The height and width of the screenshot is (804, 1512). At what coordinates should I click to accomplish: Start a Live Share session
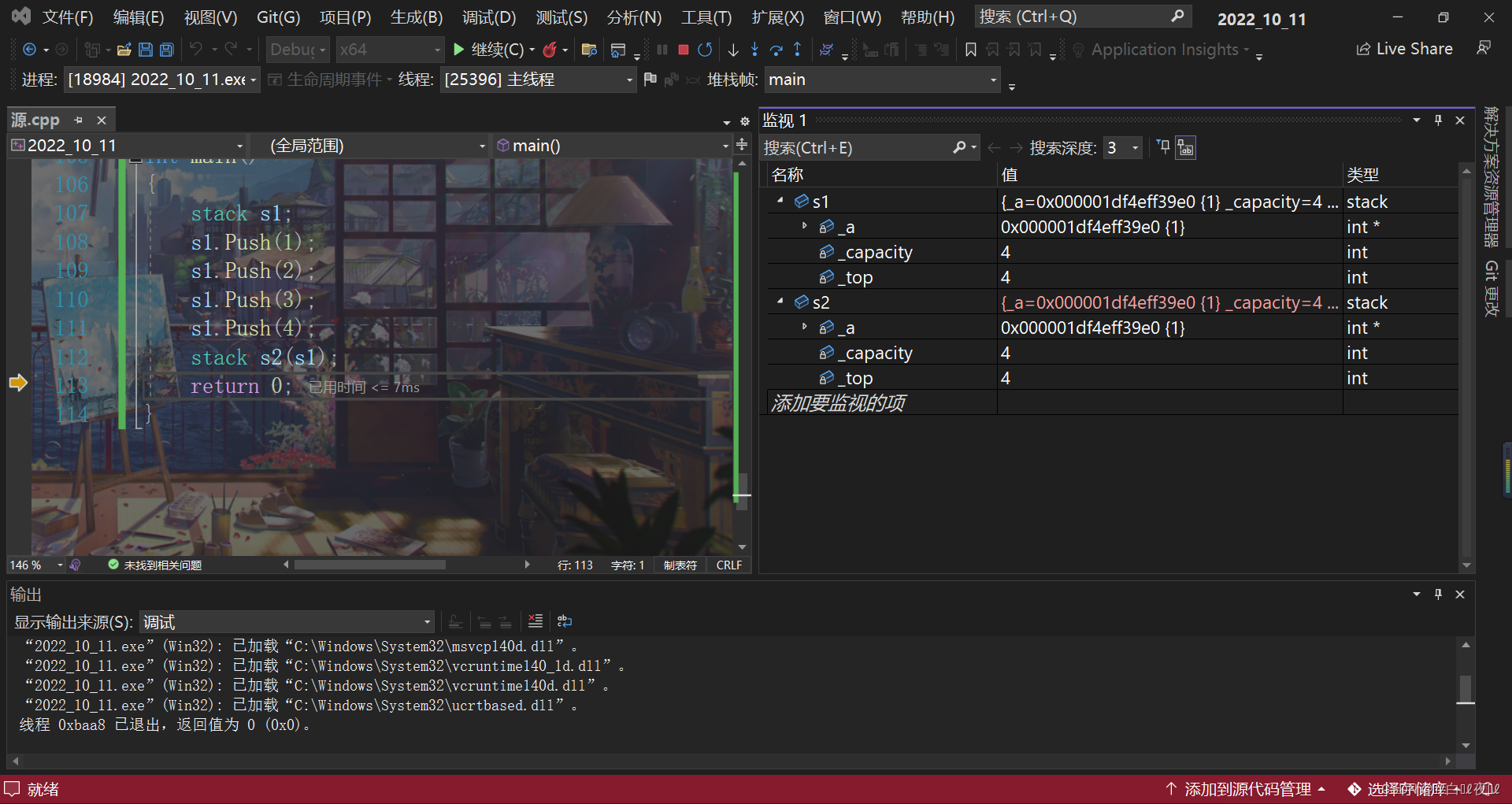pos(1404,49)
